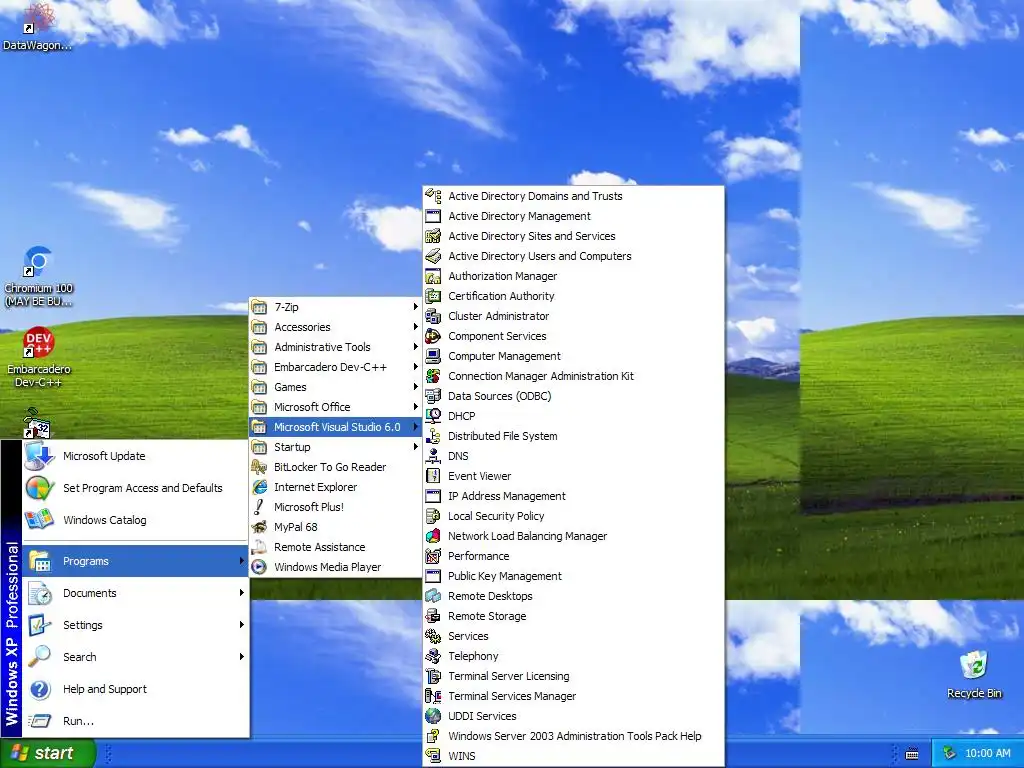1024x768 pixels.
Task: Open Microsoft Plus! entry
Action: 336,507
